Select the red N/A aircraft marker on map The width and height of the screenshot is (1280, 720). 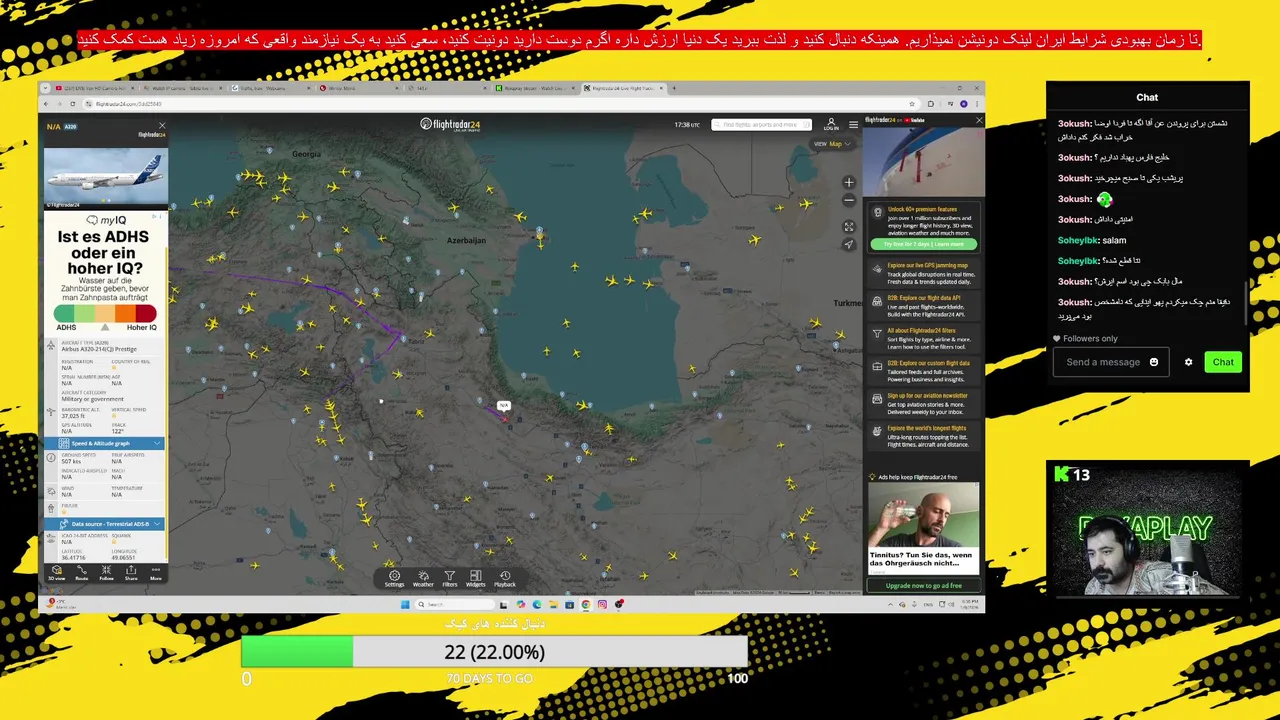(x=504, y=417)
